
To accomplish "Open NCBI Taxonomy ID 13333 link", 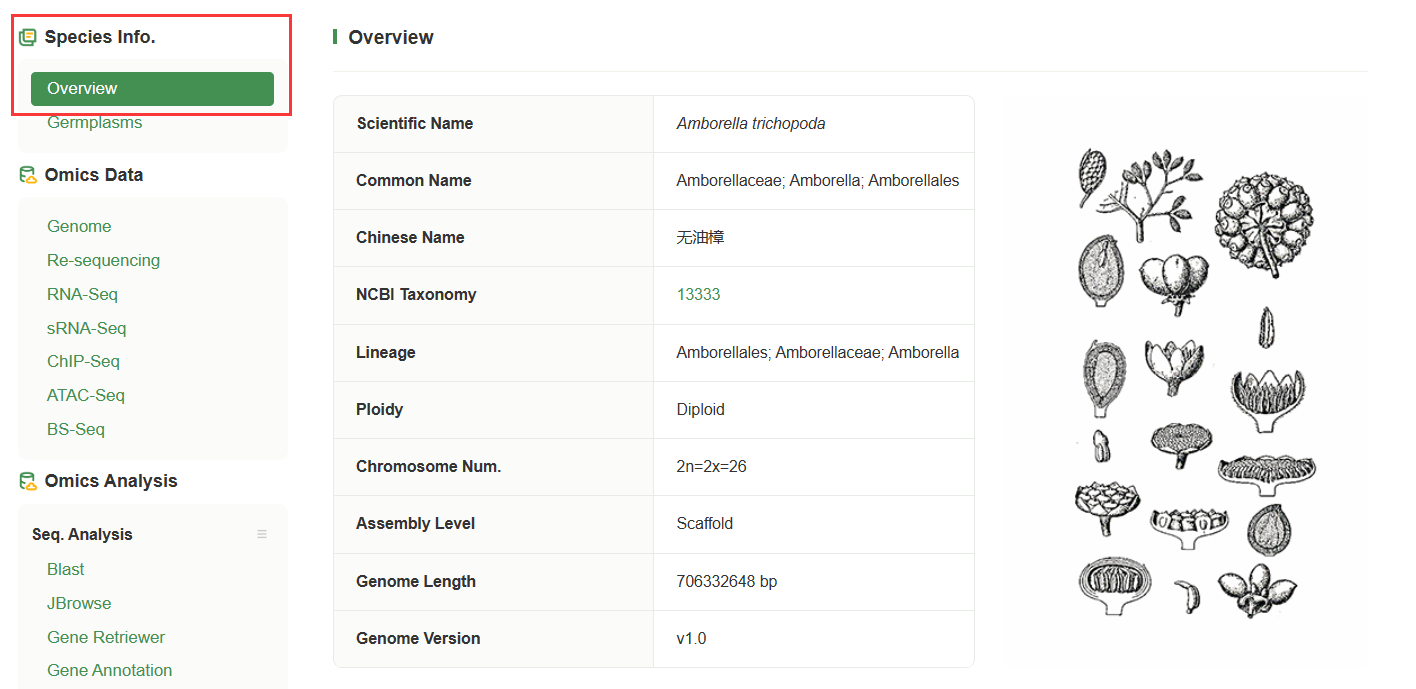I will pyautogui.click(x=698, y=294).
